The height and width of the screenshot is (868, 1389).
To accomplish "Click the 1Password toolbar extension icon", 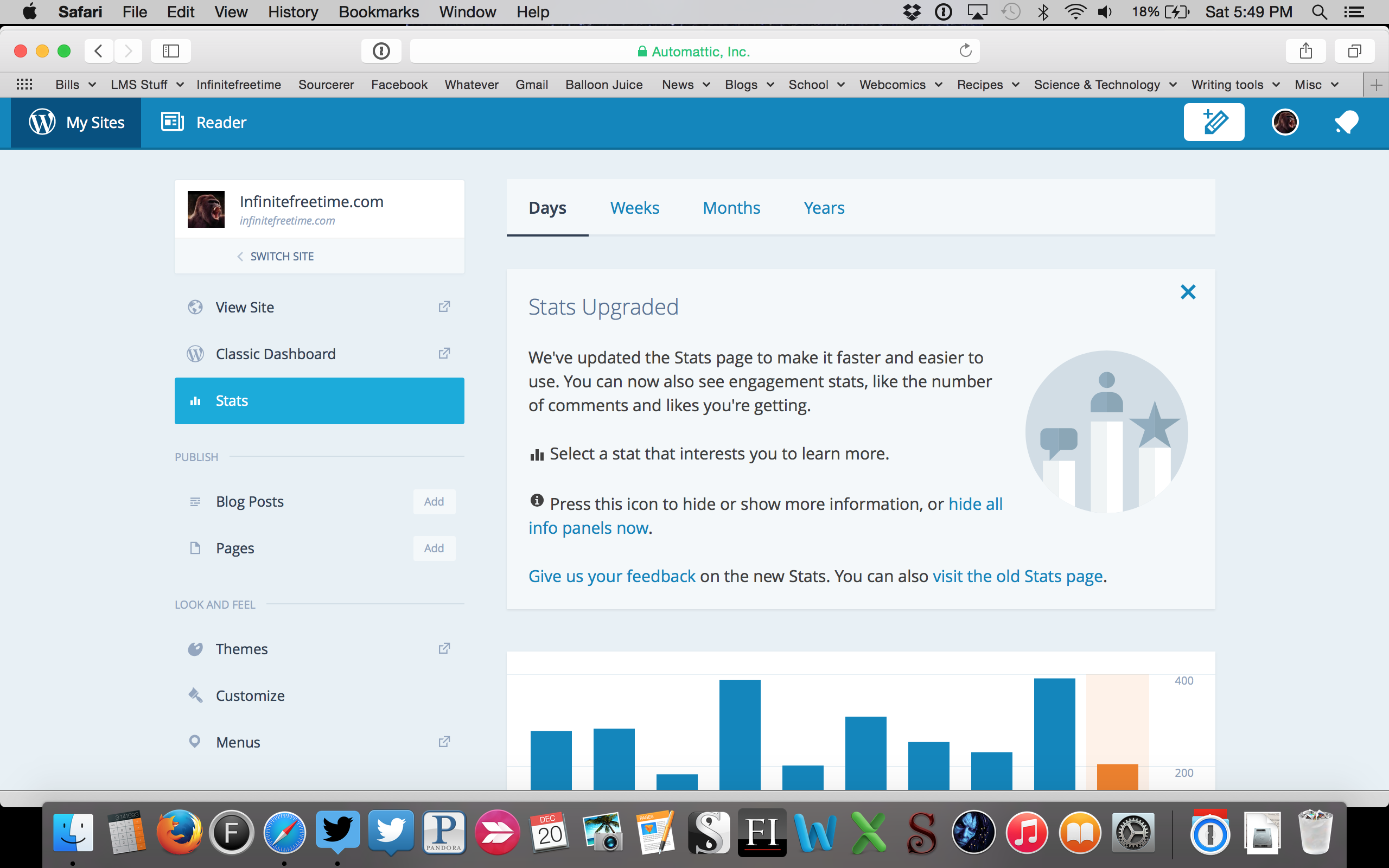I will click(x=381, y=51).
